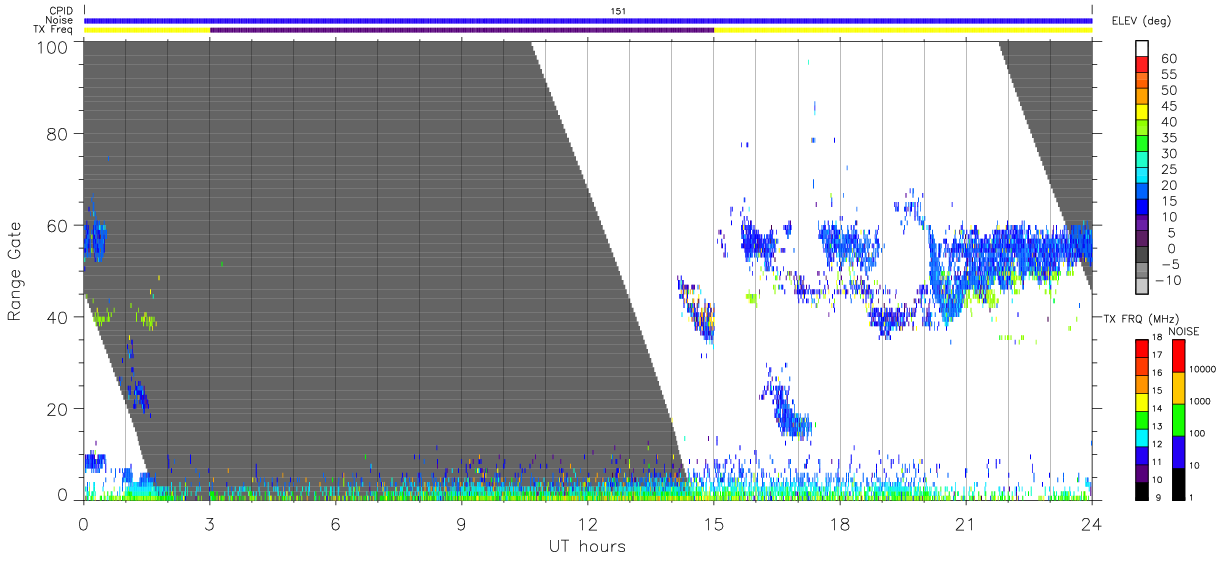Pick the yellow swatch in TX FRQ colorbar
Image resolution: width=1228 pixels, height=567 pixels.
click(1142, 401)
